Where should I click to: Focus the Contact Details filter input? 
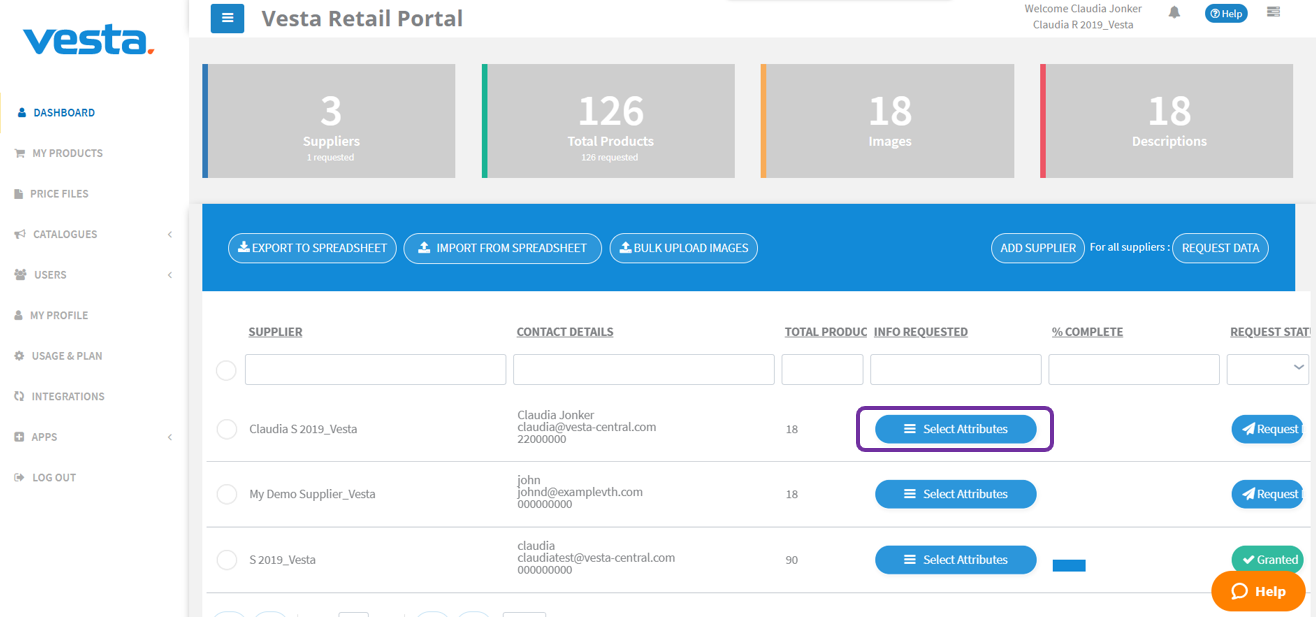(x=644, y=369)
